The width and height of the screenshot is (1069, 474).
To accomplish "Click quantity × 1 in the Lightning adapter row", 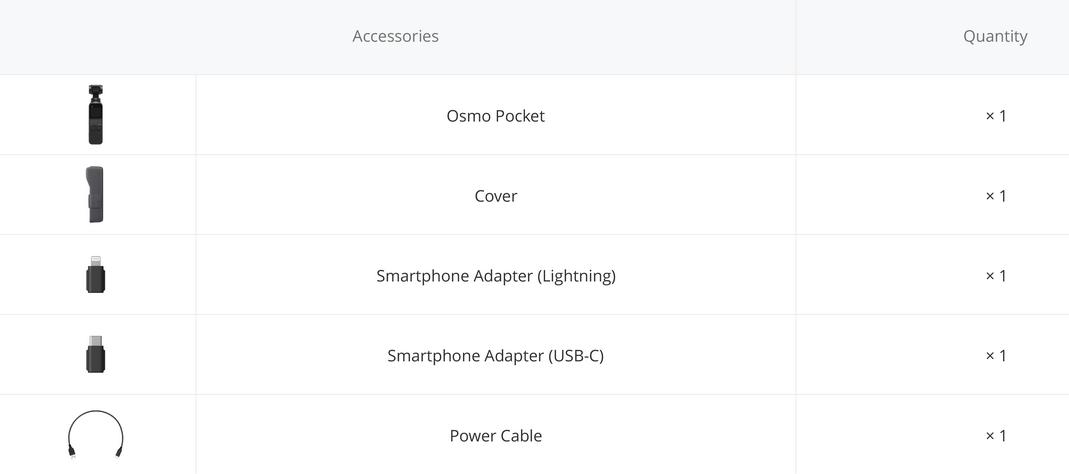I will tap(995, 276).
